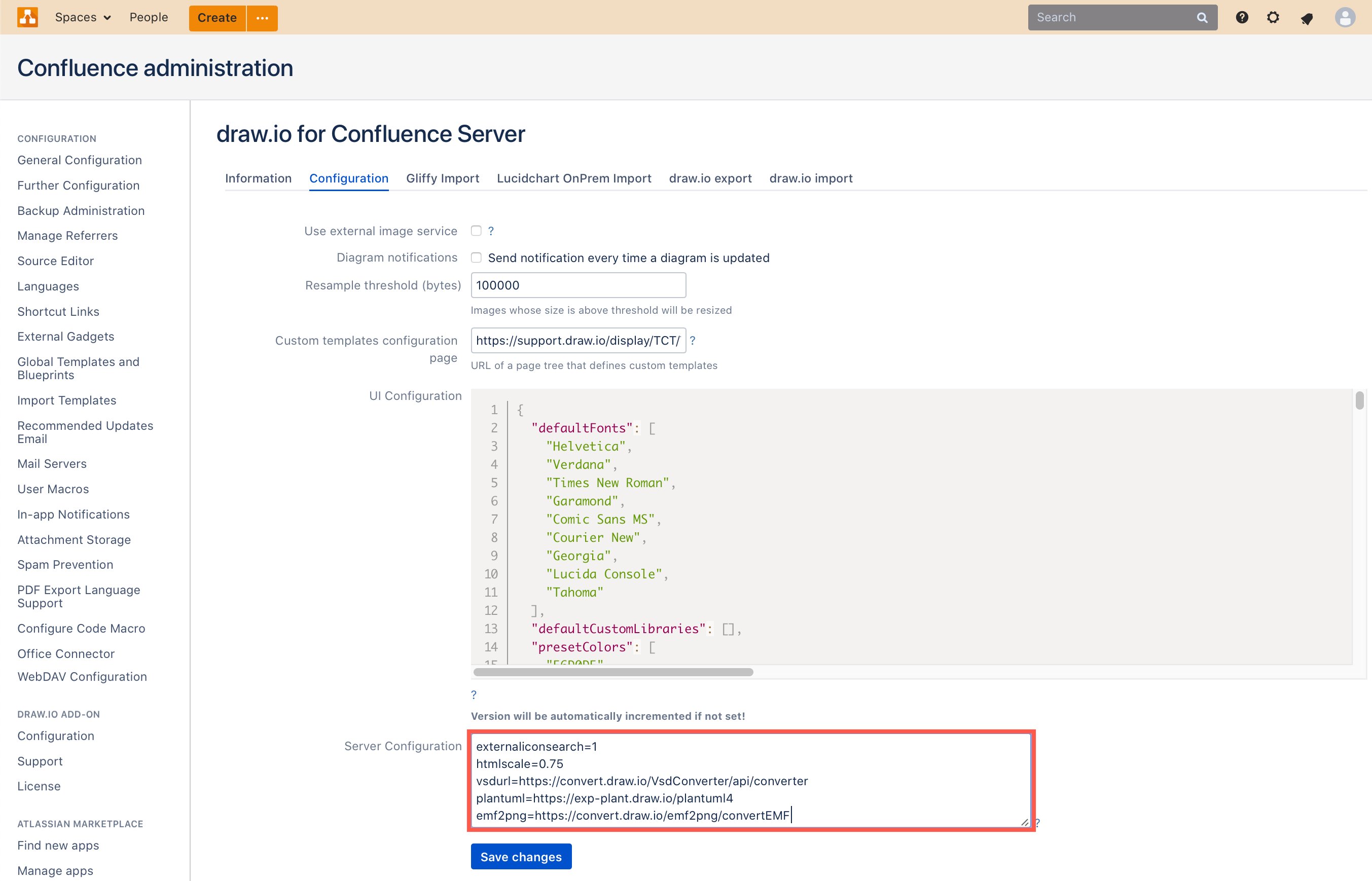This screenshot has width=1372, height=881.
Task: Click the help icon below UI Configuration editor
Action: tap(474, 694)
